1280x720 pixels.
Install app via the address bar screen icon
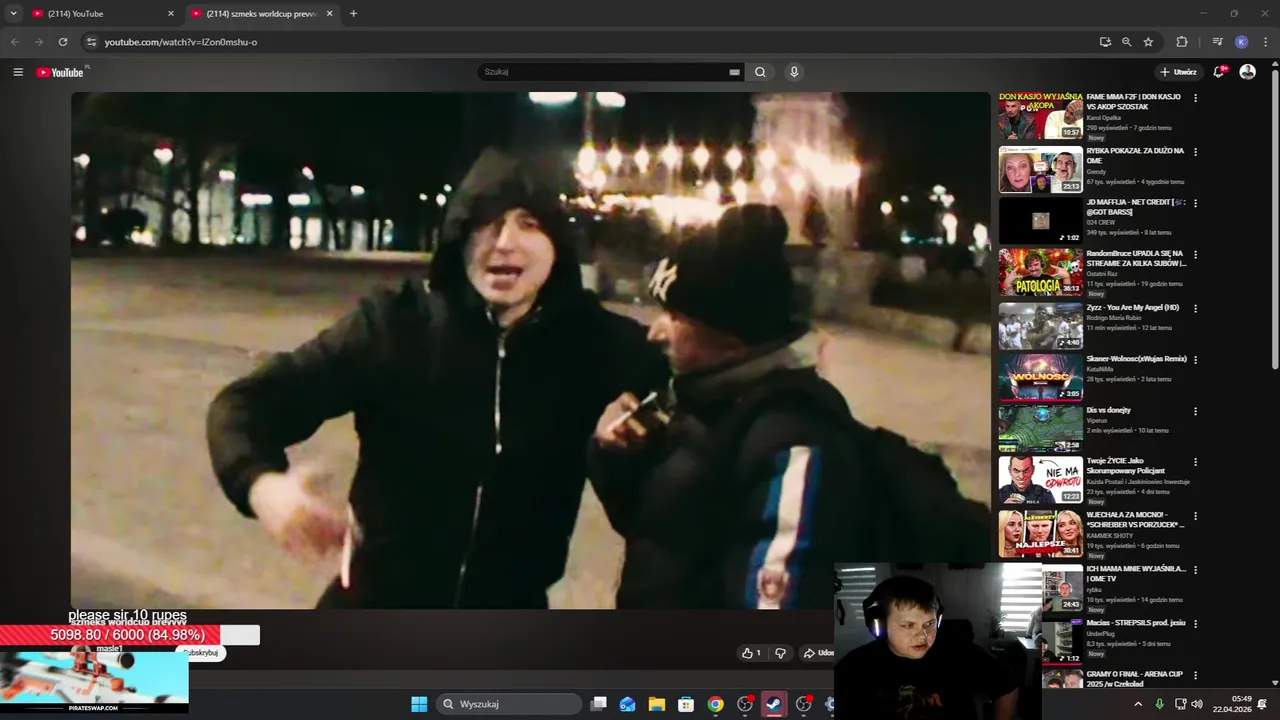point(1105,42)
